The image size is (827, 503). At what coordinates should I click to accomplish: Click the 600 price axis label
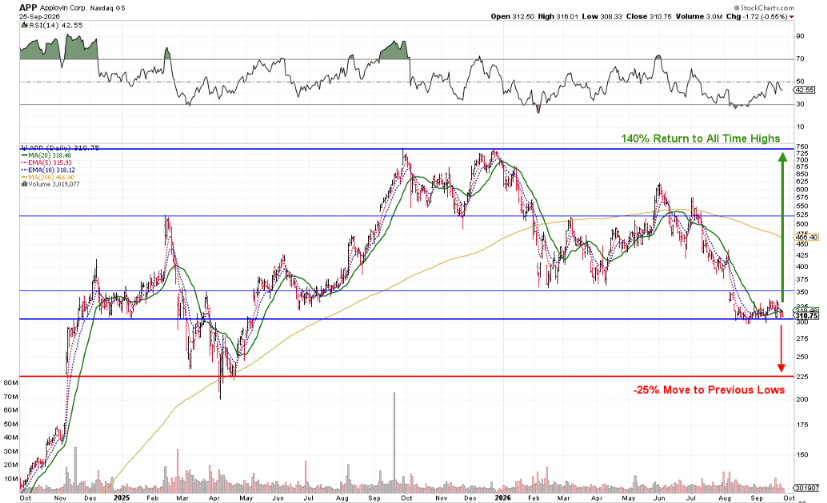[802, 189]
